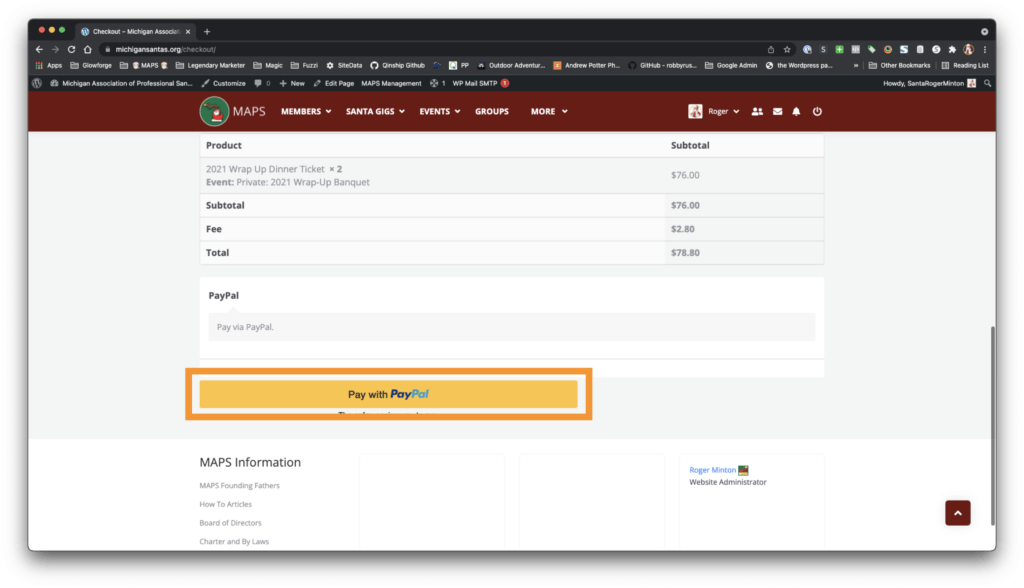Click New in the WordPress admin bar
Viewport: 1024px width, 588px height.
tap(292, 84)
